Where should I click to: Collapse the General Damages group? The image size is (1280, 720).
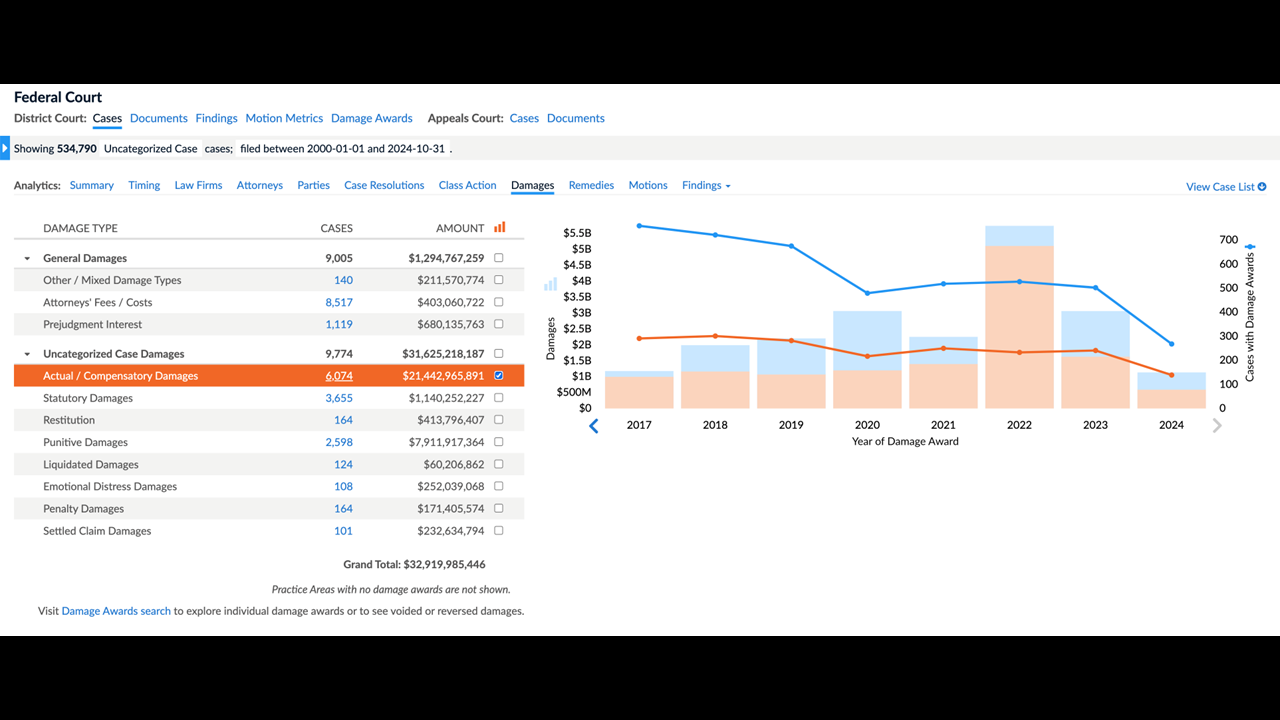(x=27, y=259)
